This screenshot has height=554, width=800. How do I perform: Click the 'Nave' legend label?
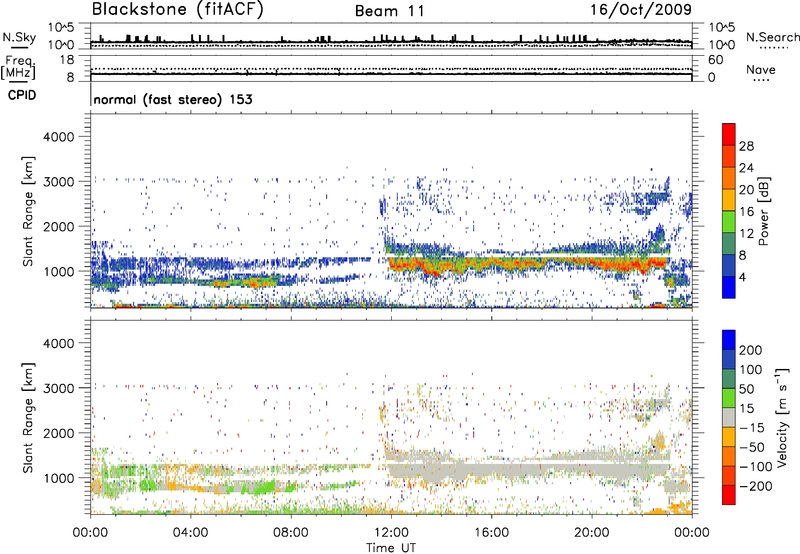click(761, 70)
